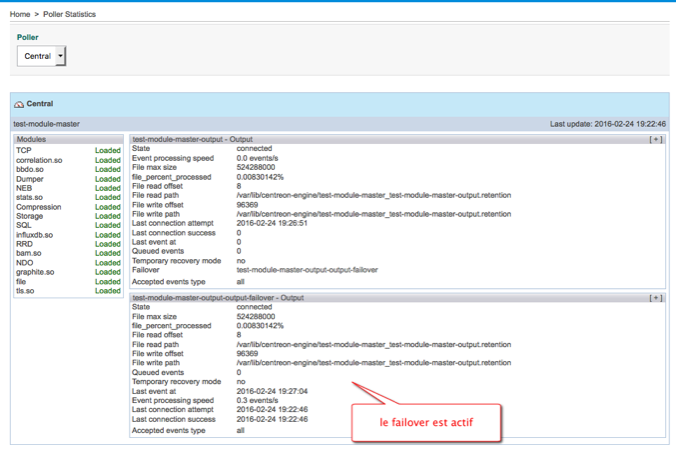Click the Central poller icon

coord(19,104)
